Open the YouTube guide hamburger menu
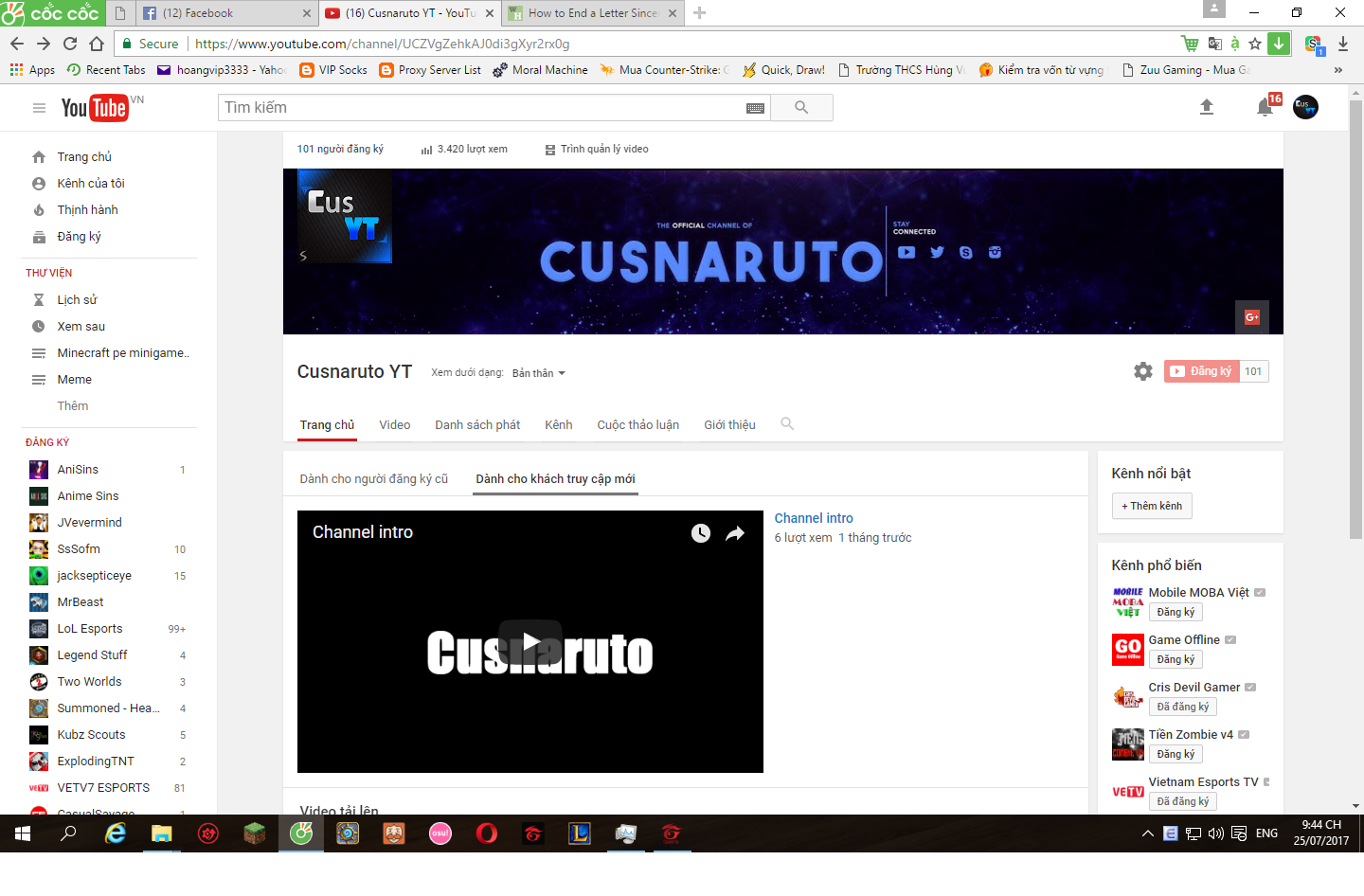Image resolution: width=1364 pixels, height=896 pixels. [x=39, y=108]
